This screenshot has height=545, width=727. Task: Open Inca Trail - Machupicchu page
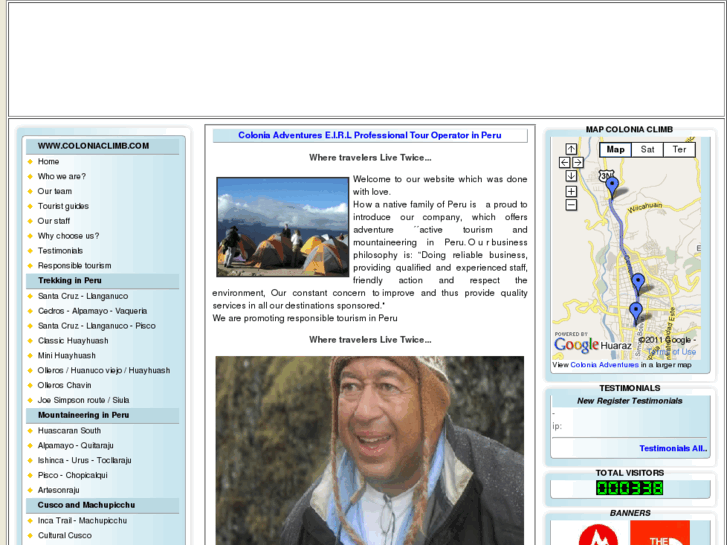pyautogui.click(x=82, y=520)
